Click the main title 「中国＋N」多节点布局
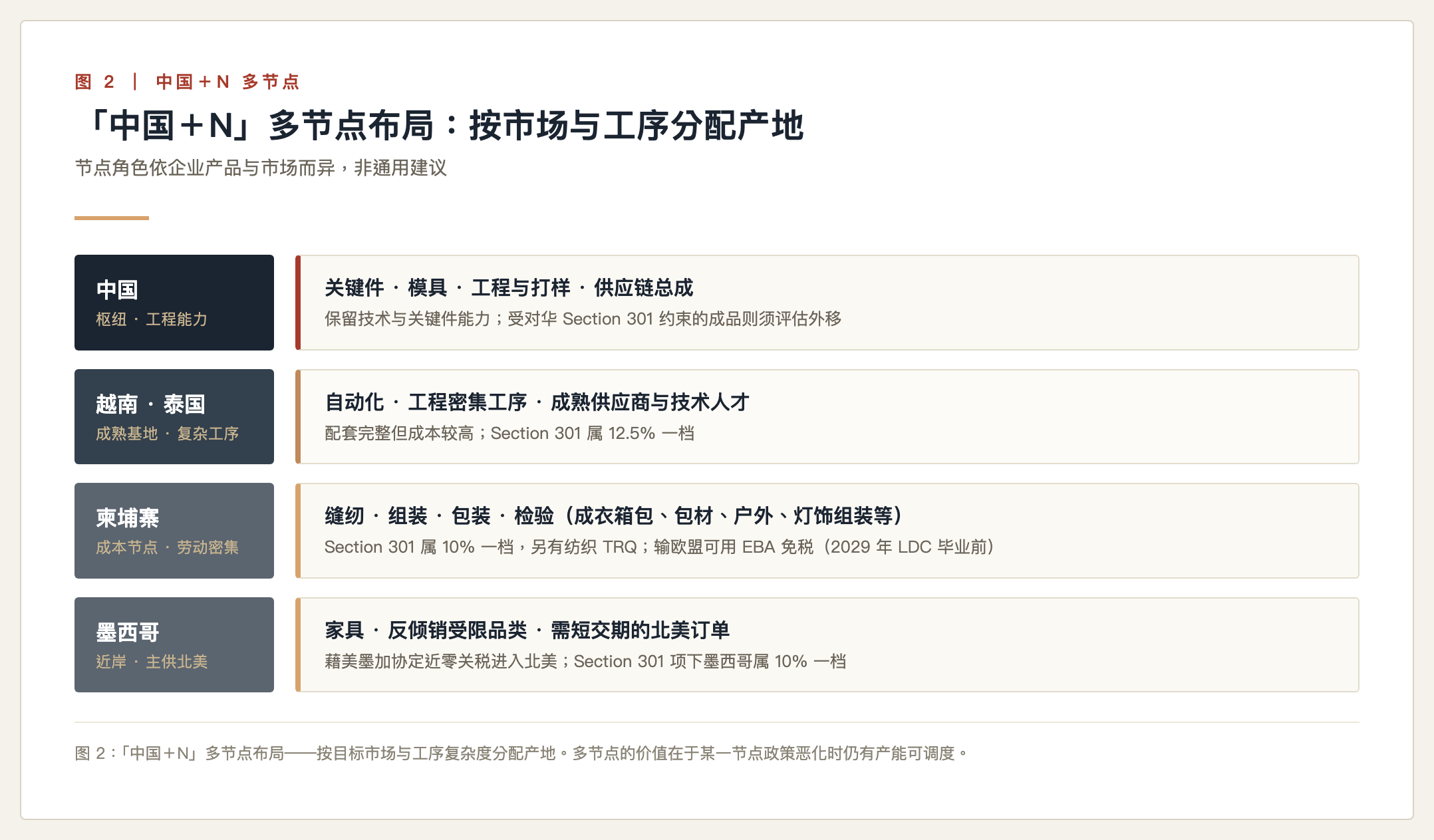 pos(444,126)
